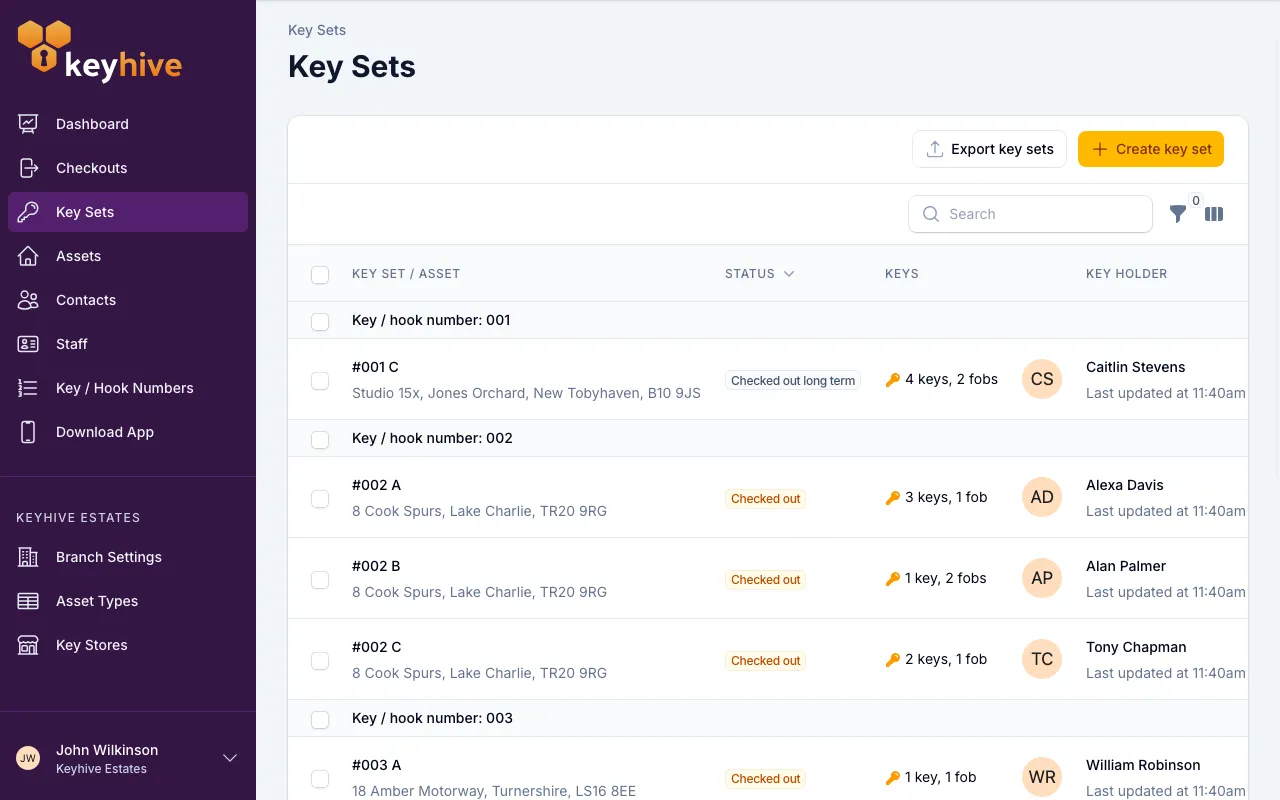Open the column visibility icon
The image size is (1280, 800).
tap(1214, 214)
